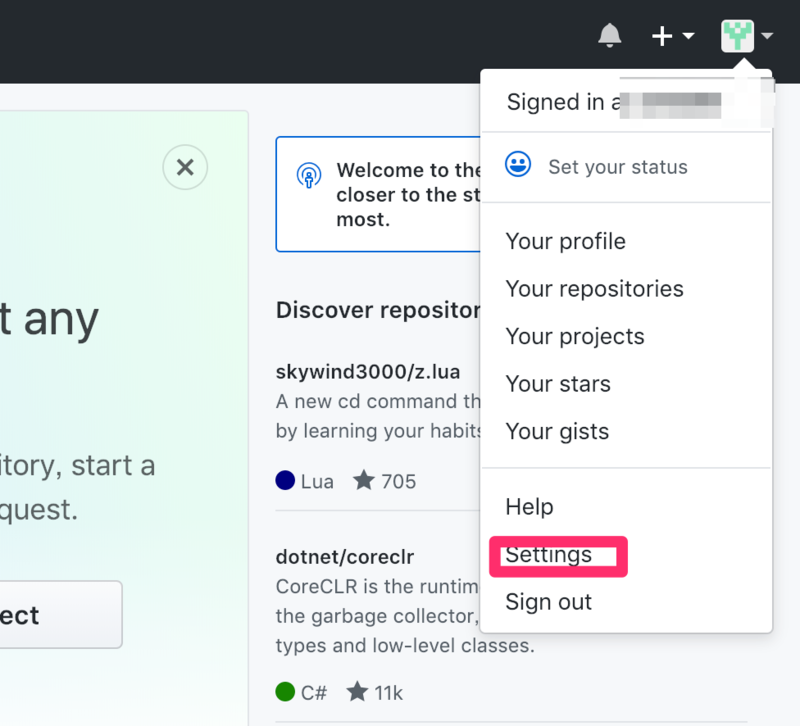This screenshot has height=726, width=800.
Task: Click the star icon beside 705
Action: coord(364,480)
